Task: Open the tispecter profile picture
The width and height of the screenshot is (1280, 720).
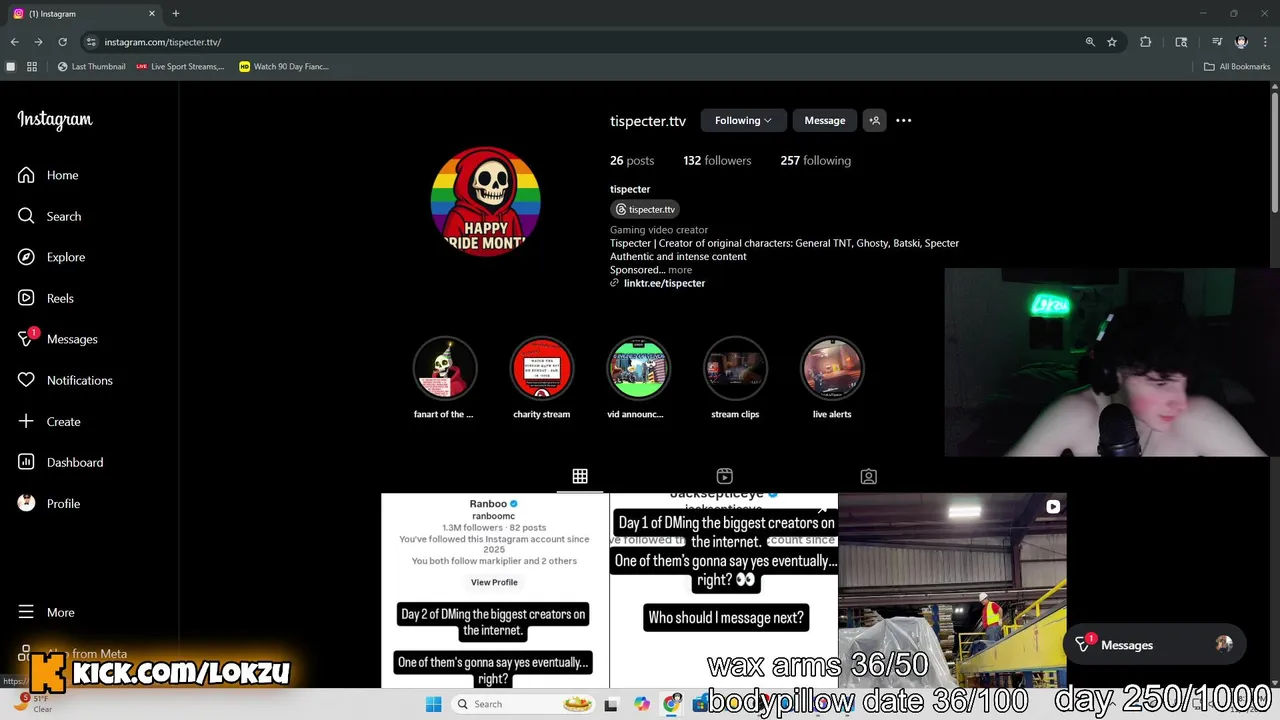Action: pos(486,201)
